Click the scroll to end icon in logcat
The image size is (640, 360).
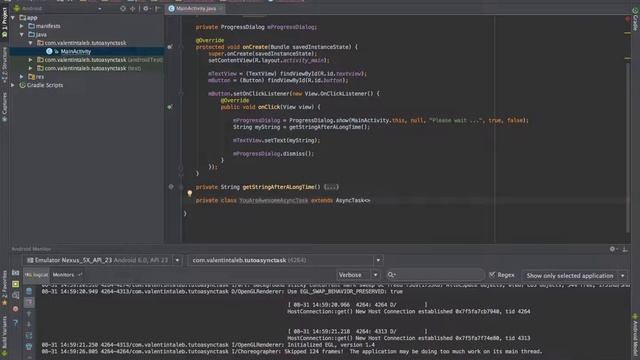pos(29,302)
